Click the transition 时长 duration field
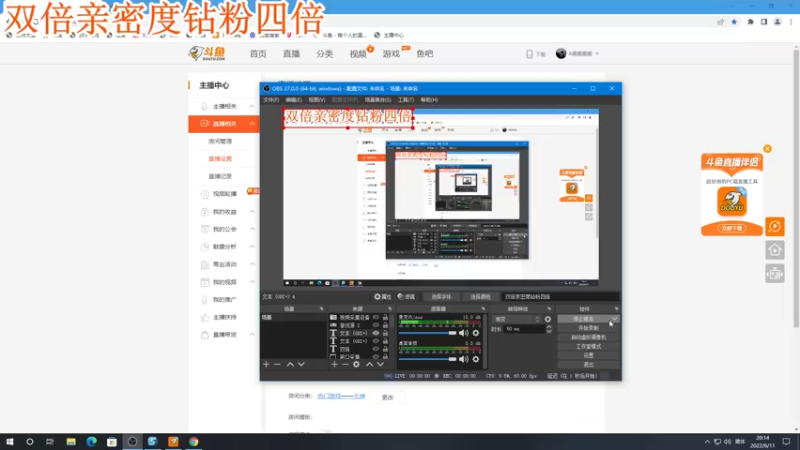Screen dimensions: 800x450 click(524, 330)
